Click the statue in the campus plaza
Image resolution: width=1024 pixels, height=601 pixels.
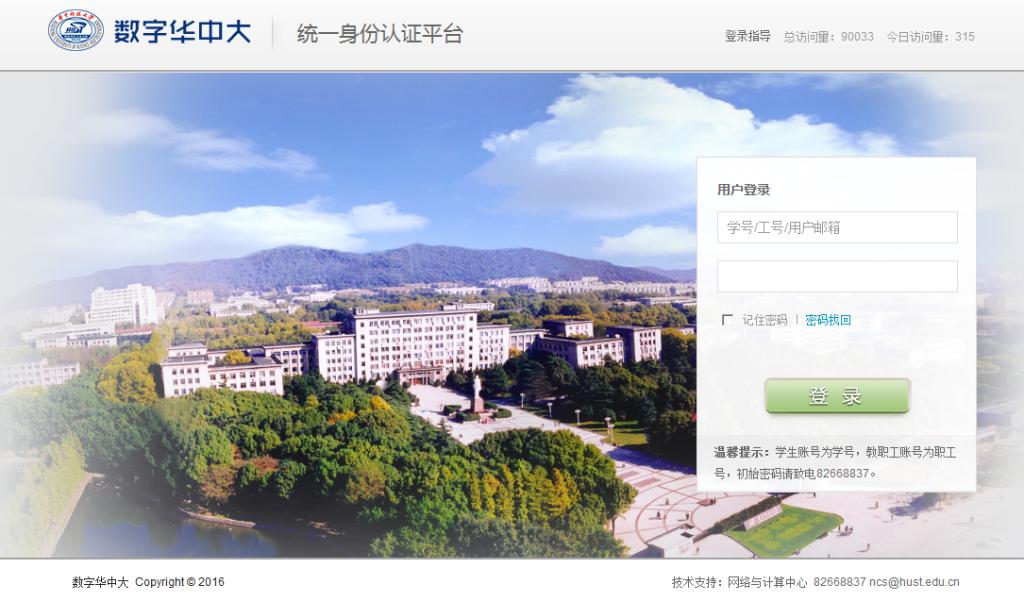tap(477, 394)
